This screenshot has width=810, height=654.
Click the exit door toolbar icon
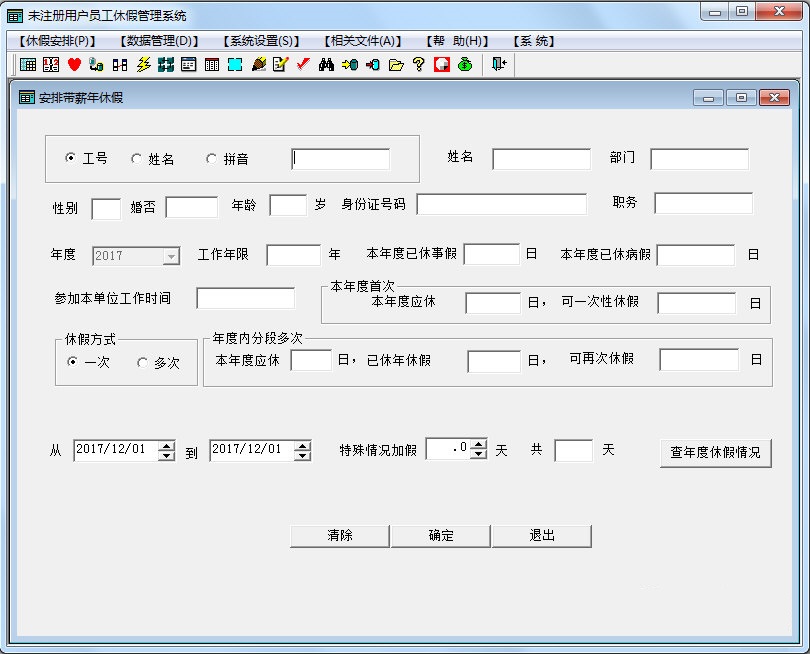click(499, 65)
